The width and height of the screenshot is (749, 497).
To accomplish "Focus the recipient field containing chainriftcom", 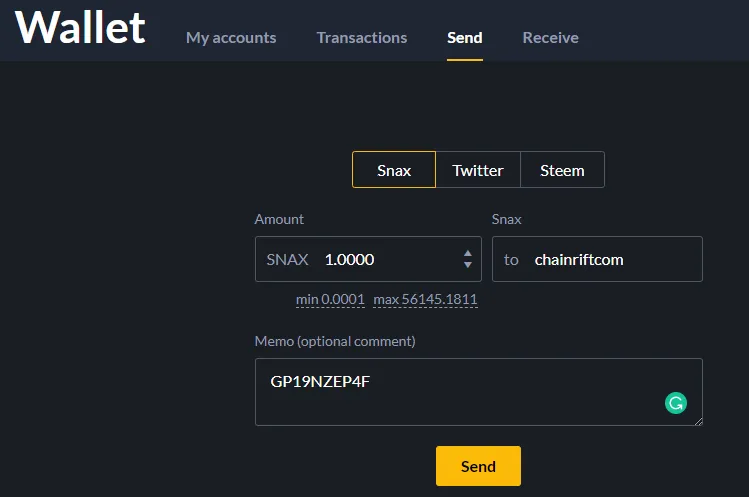I will [x=610, y=260].
